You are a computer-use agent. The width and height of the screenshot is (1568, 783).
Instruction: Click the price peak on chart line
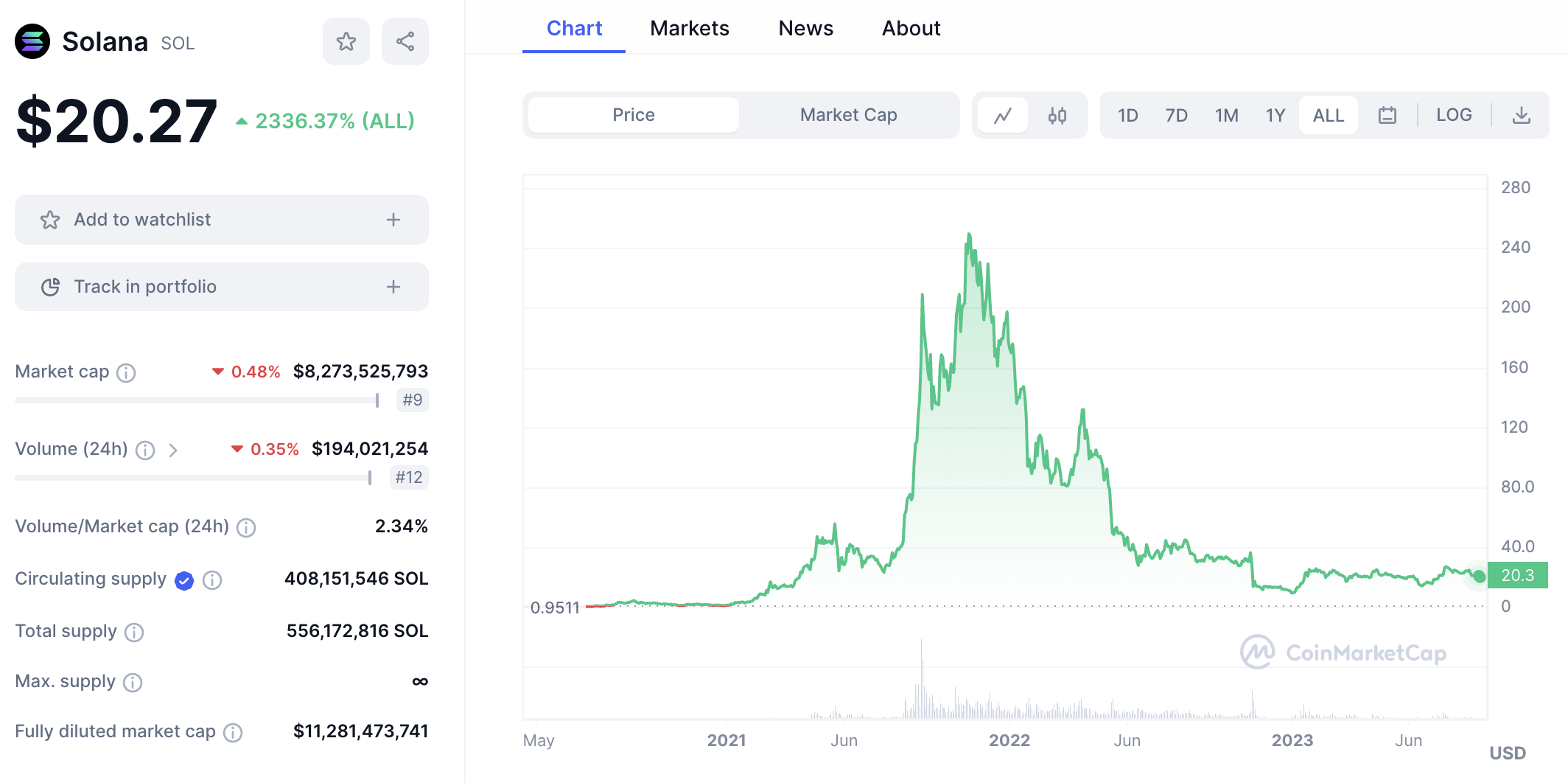tap(969, 235)
